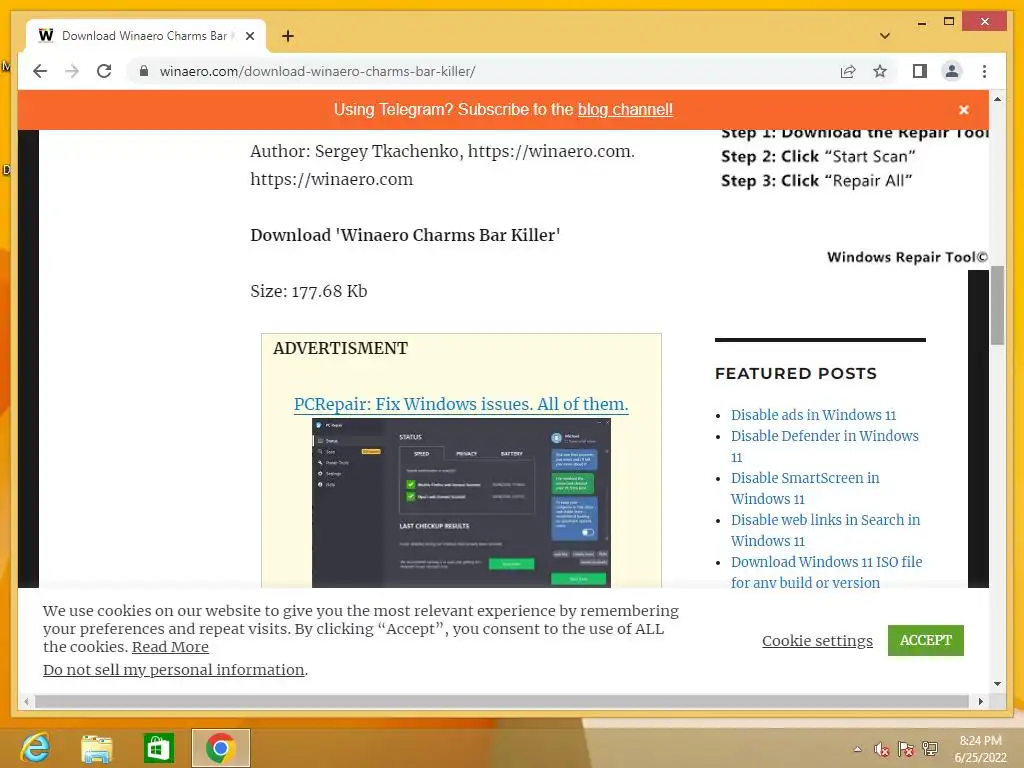Open the Chrome profile menu

coord(952,71)
